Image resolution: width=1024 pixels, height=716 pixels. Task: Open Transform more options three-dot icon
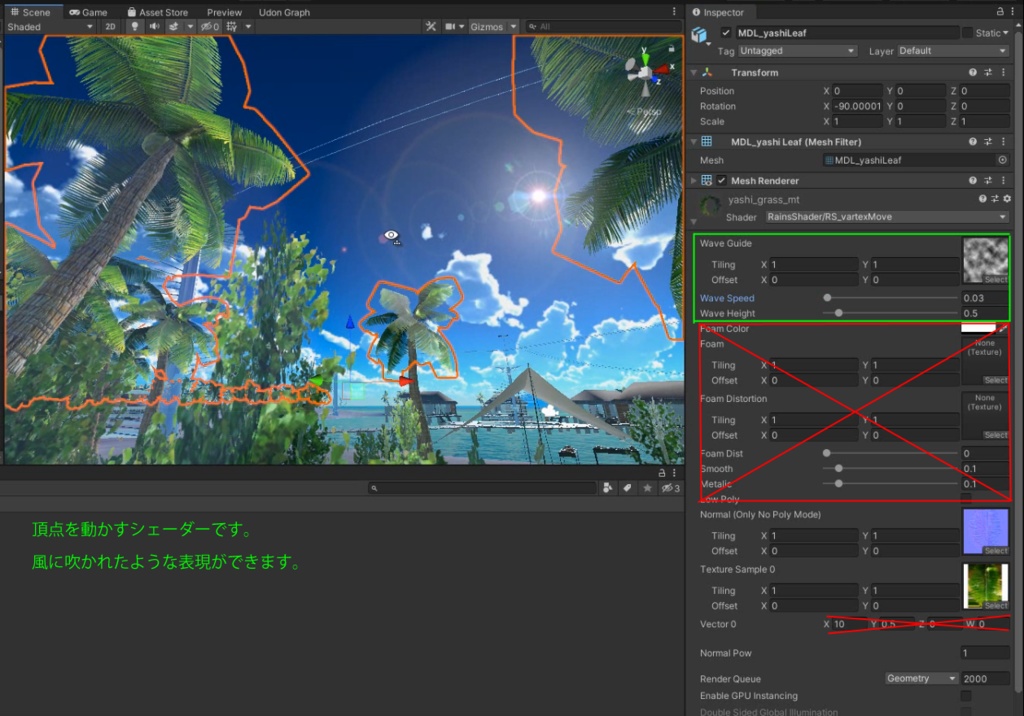coord(1003,73)
